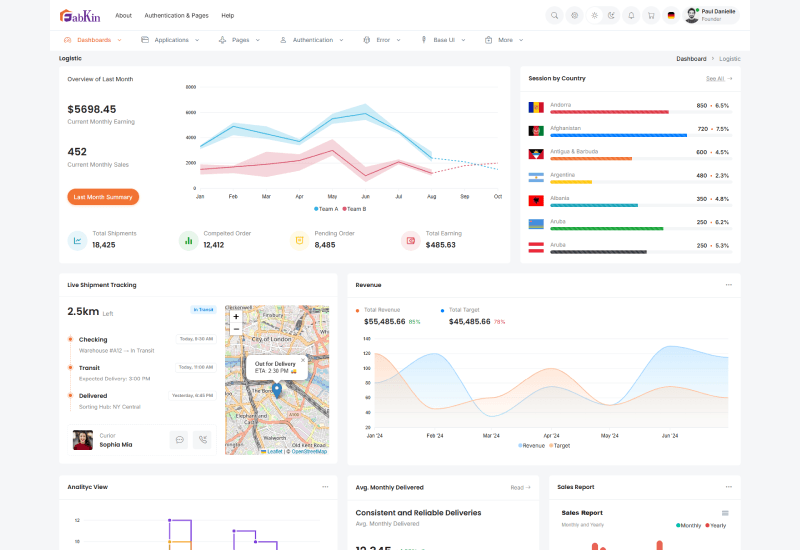Open the Authentication & Pages top menu

coord(176,16)
